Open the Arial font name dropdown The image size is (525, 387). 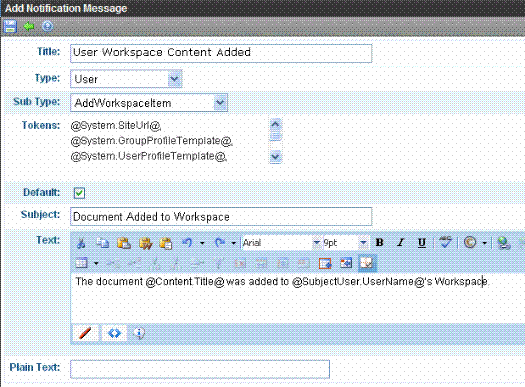317,242
